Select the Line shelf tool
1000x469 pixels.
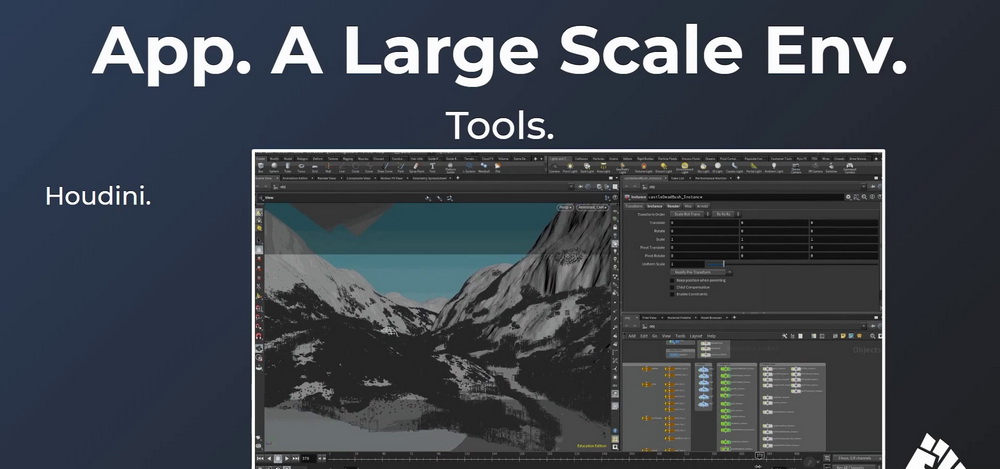(x=342, y=167)
